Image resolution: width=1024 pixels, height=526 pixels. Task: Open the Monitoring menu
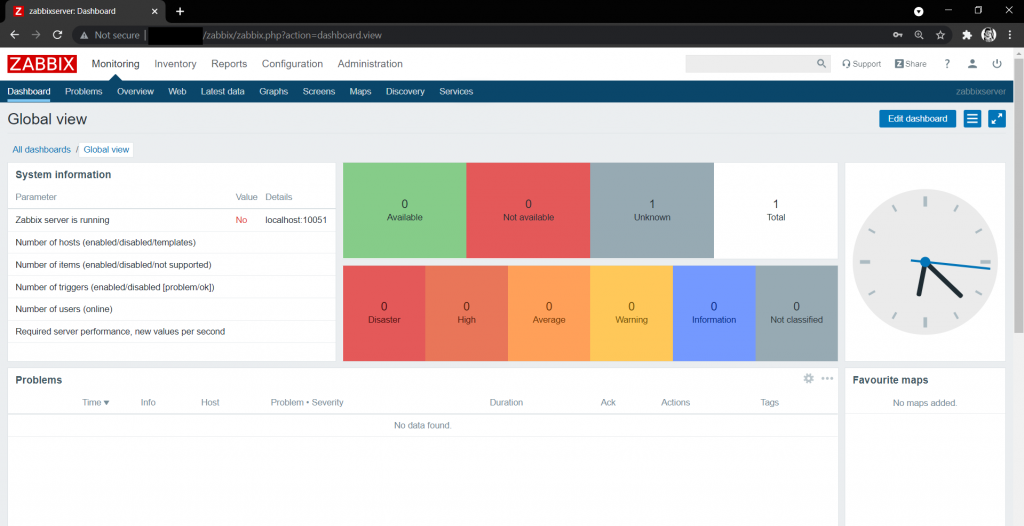(x=116, y=64)
